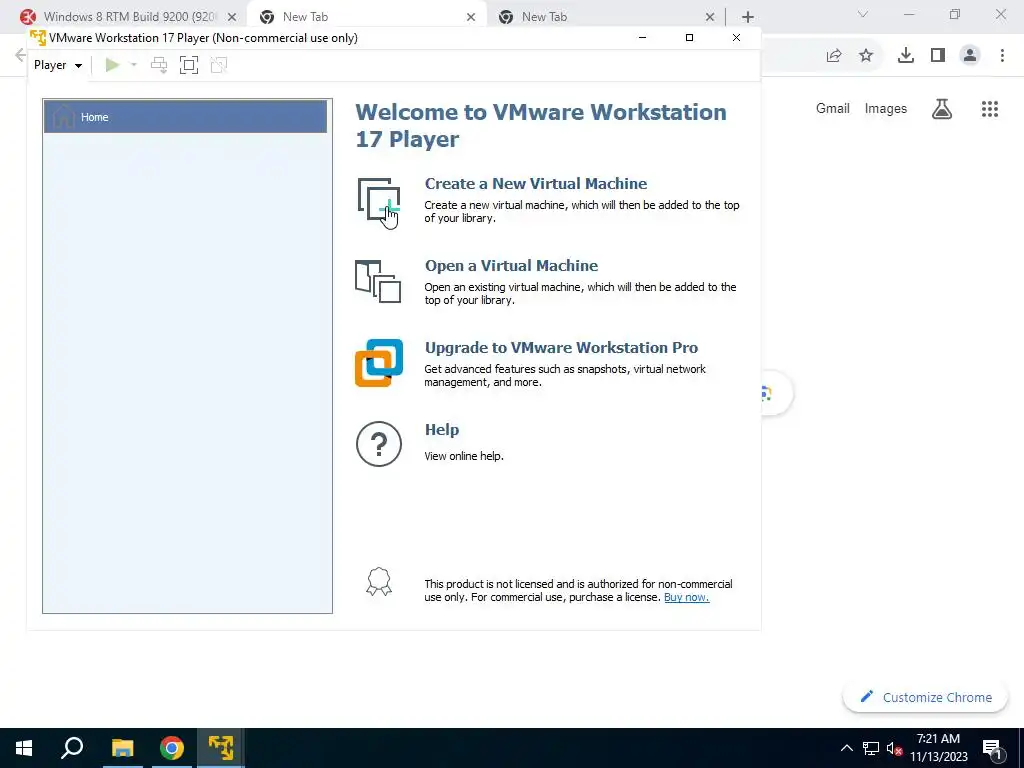The image size is (1024, 768).
Task: Open the taskbar clock and date
Action: point(938,748)
